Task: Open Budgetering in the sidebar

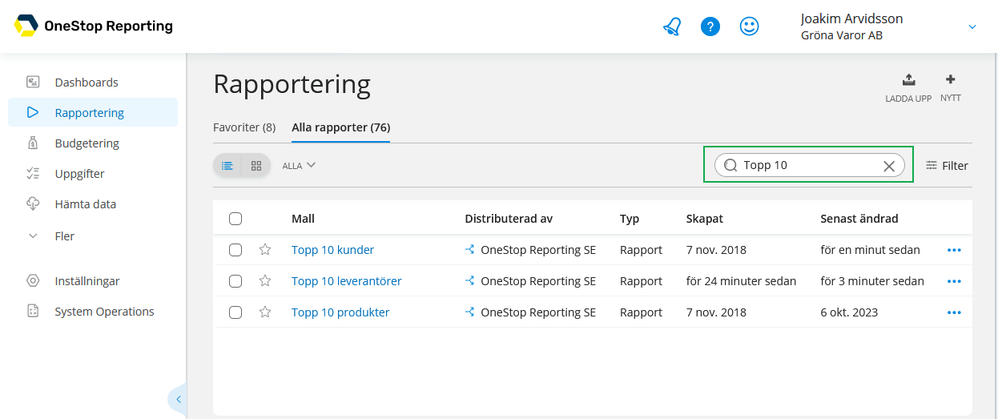Action: pos(87,143)
